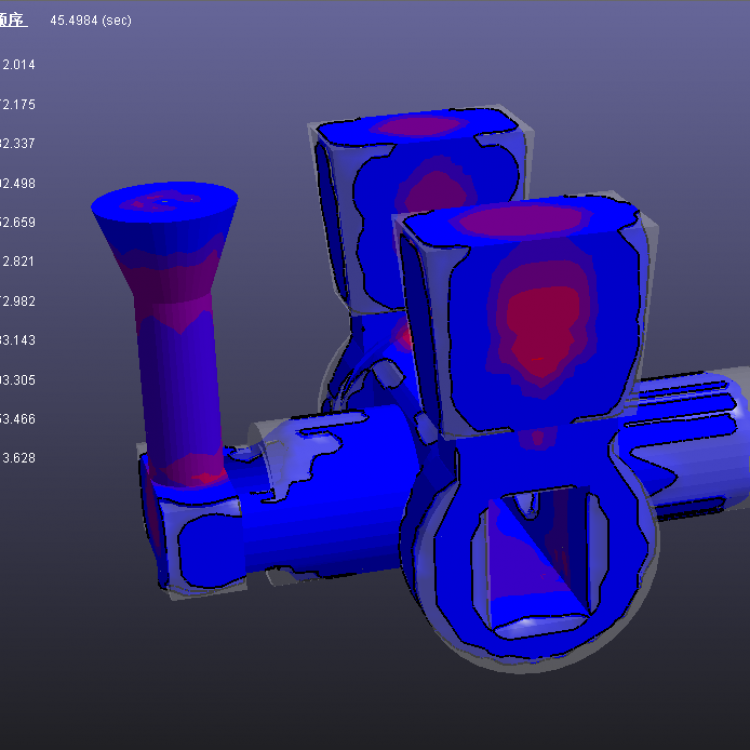Select the 32.337 legend value
The height and width of the screenshot is (750, 750).
click(x=18, y=144)
